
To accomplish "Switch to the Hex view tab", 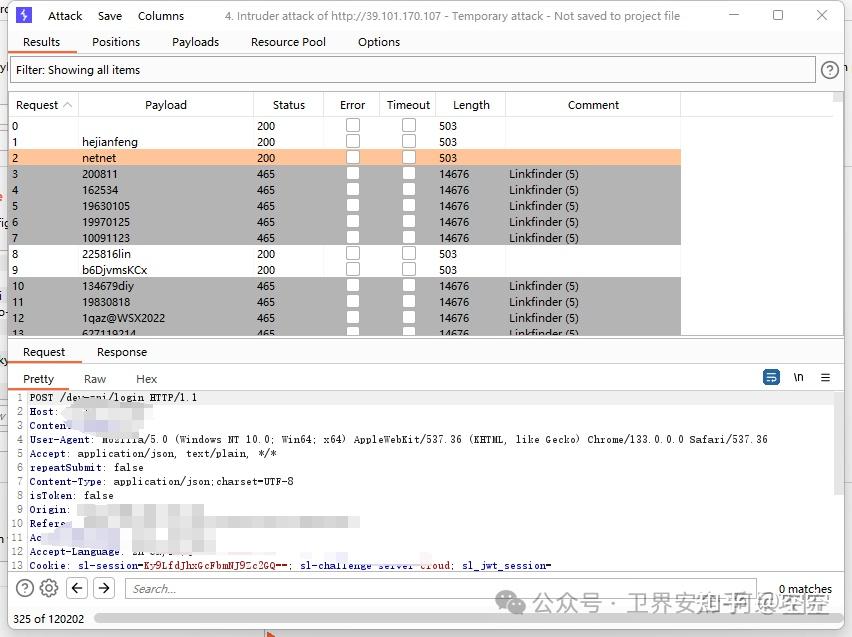I will (147, 379).
